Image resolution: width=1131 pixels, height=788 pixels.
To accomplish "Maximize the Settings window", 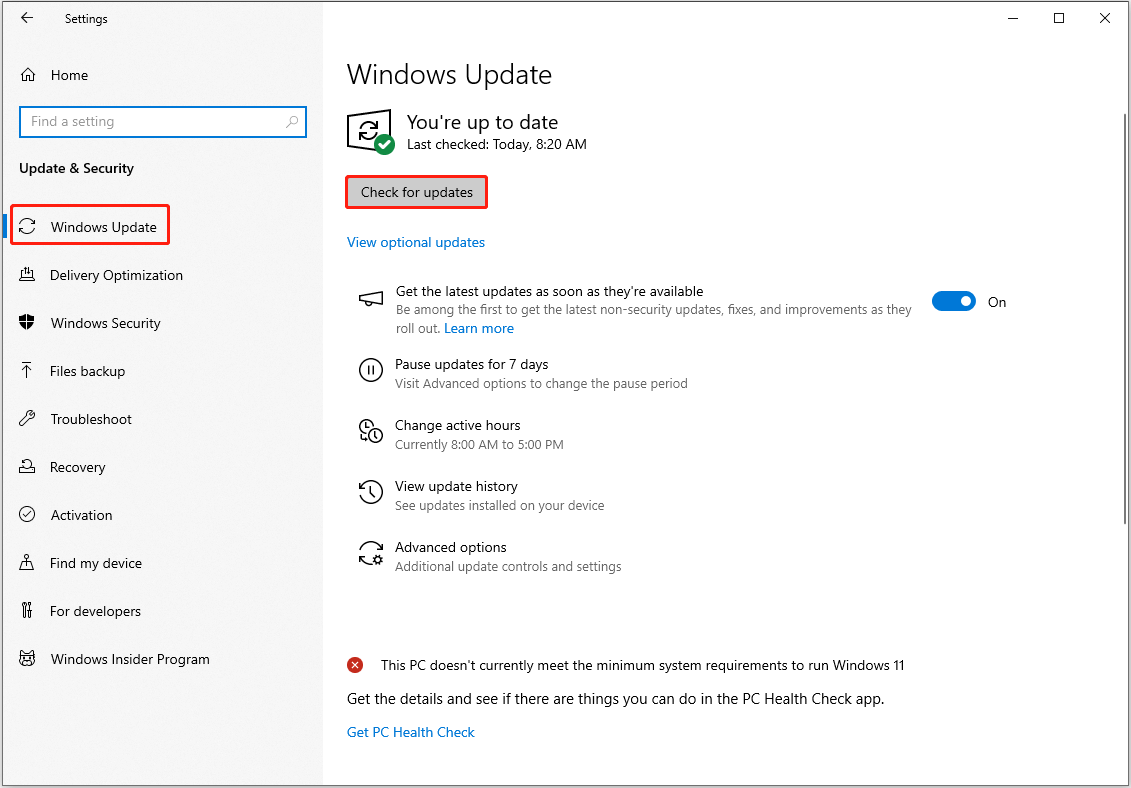I will click(1059, 19).
